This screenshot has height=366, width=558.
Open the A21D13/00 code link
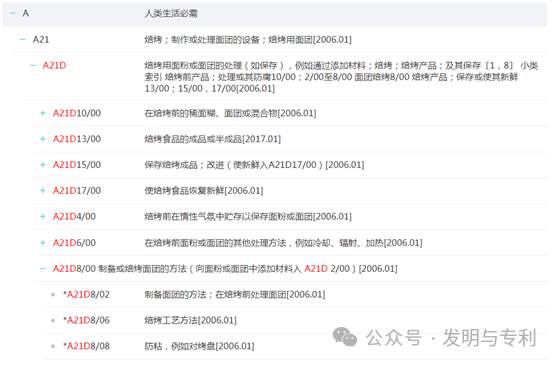tap(77, 139)
